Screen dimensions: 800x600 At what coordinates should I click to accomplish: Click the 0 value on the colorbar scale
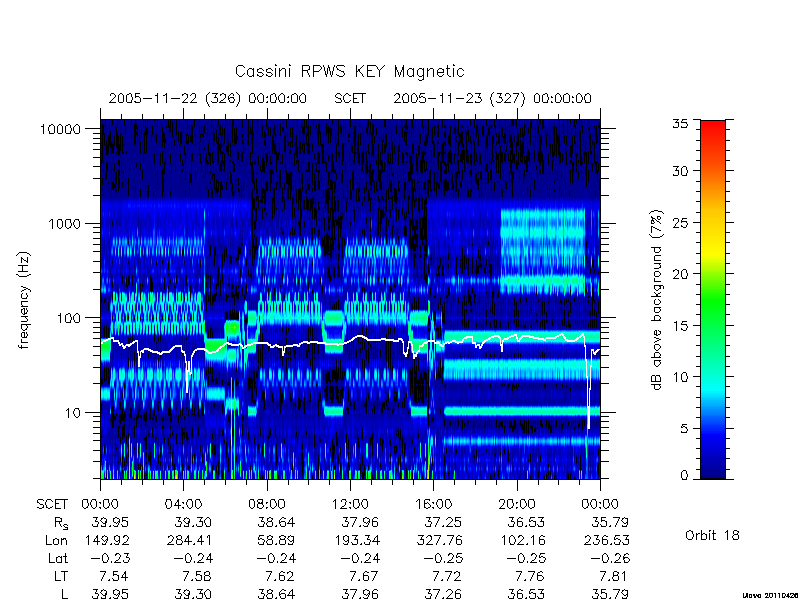pyautogui.click(x=684, y=475)
